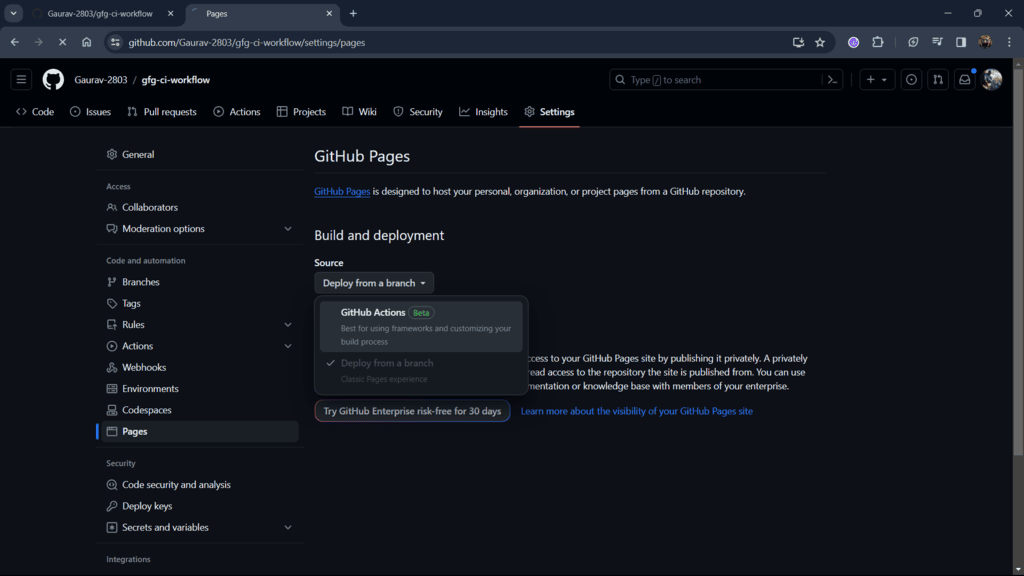Navigate back in browser history
This screenshot has height=576, width=1024.
(x=14, y=42)
